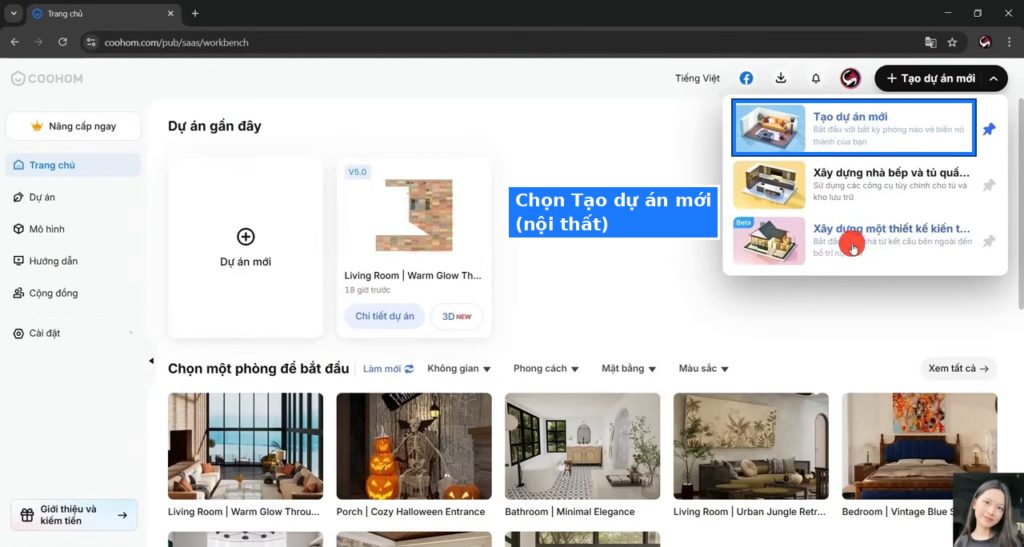Open the Mặt bằng dropdown filter
This screenshot has height=547, width=1024.
[x=628, y=369]
